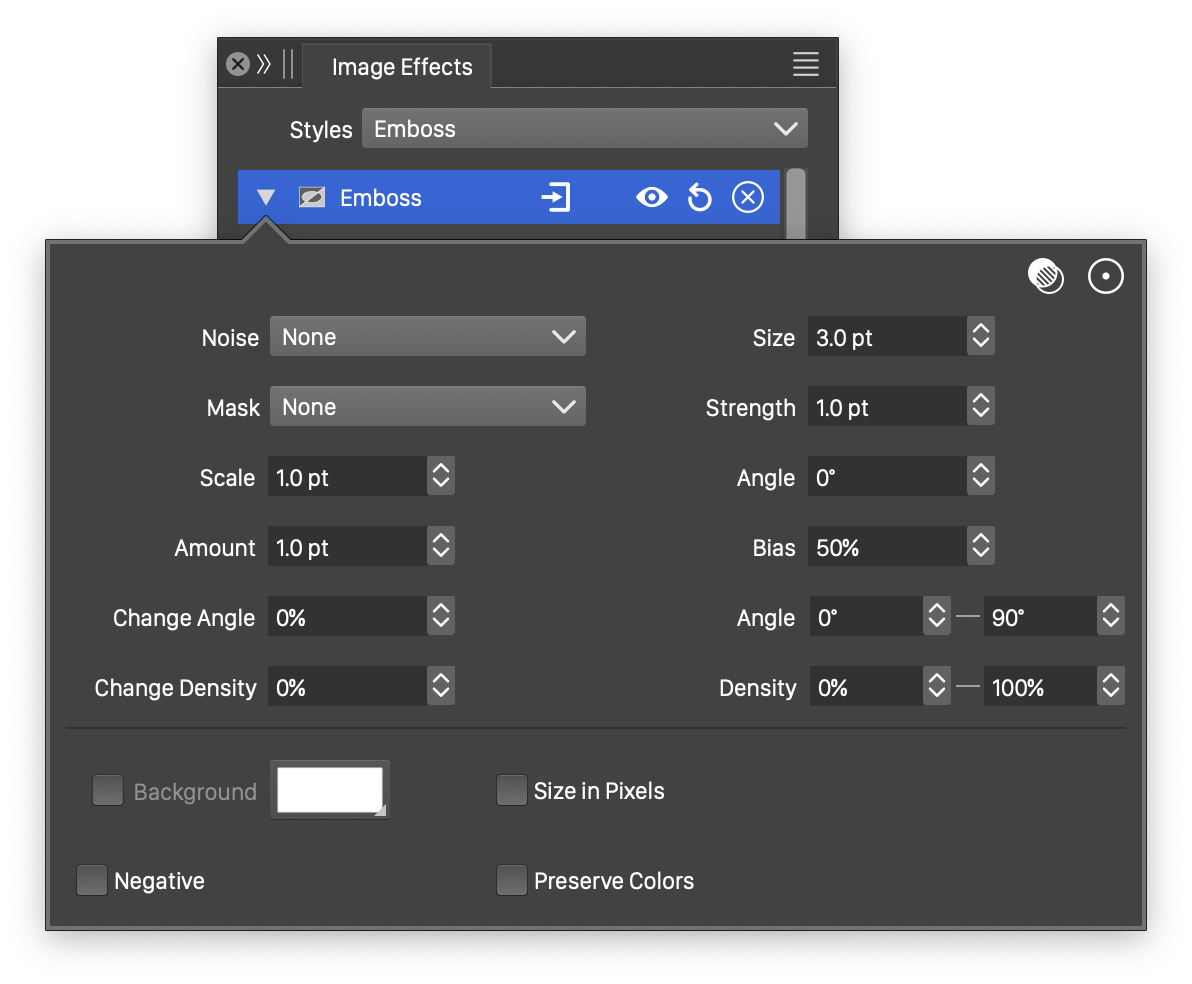Click the import arrow icon on Emboss row
This screenshot has height=984, width=1192.
556,197
